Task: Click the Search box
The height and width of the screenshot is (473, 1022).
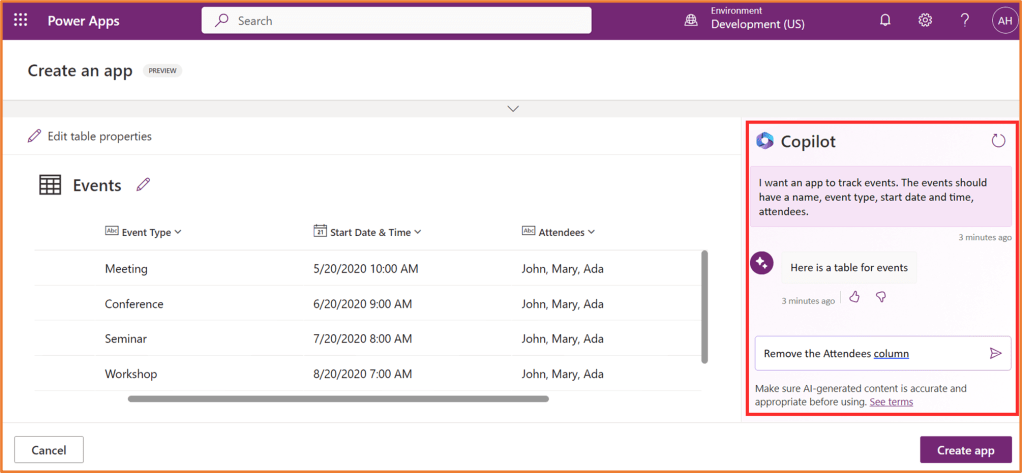Action: coord(396,20)
